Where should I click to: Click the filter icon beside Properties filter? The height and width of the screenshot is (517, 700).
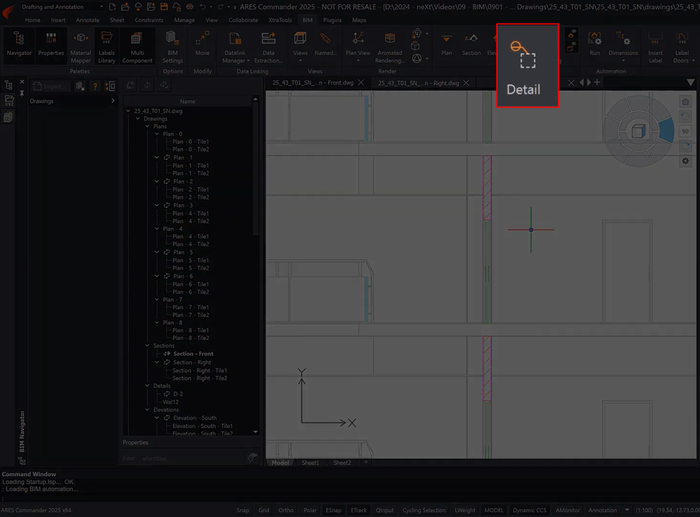(x=252, y=458)
